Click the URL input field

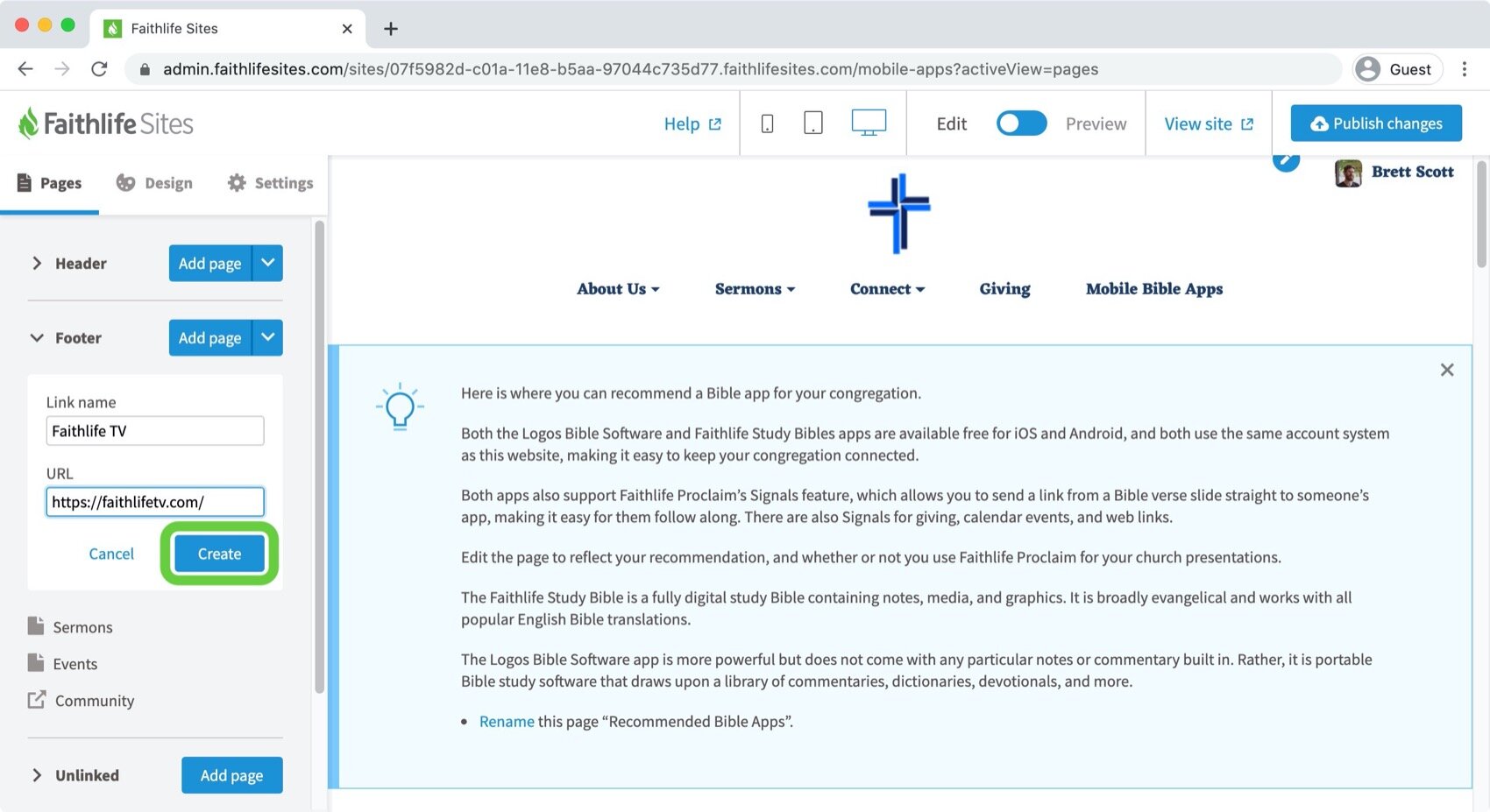155,502
